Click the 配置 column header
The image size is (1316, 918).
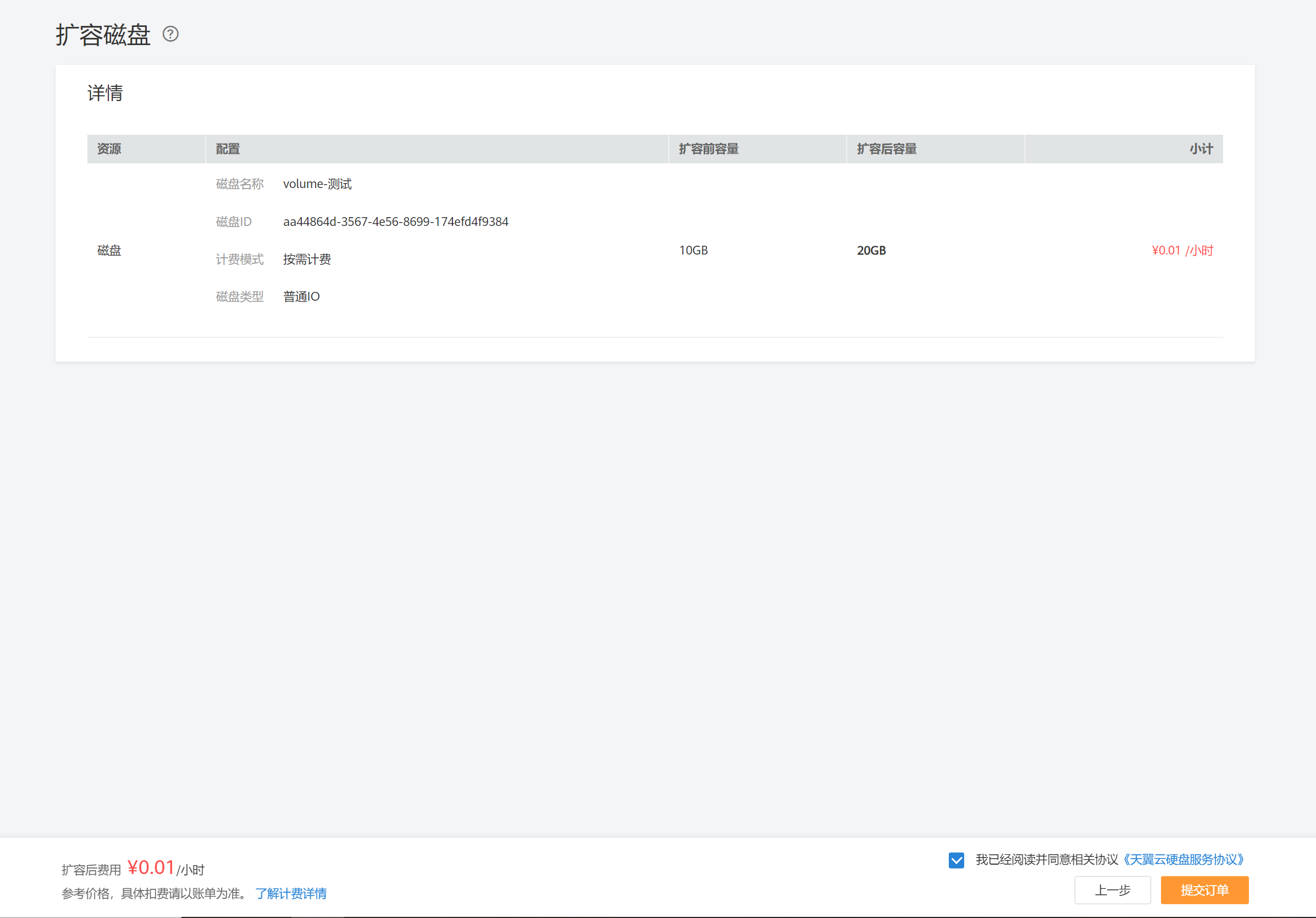[x=228, y=149]
